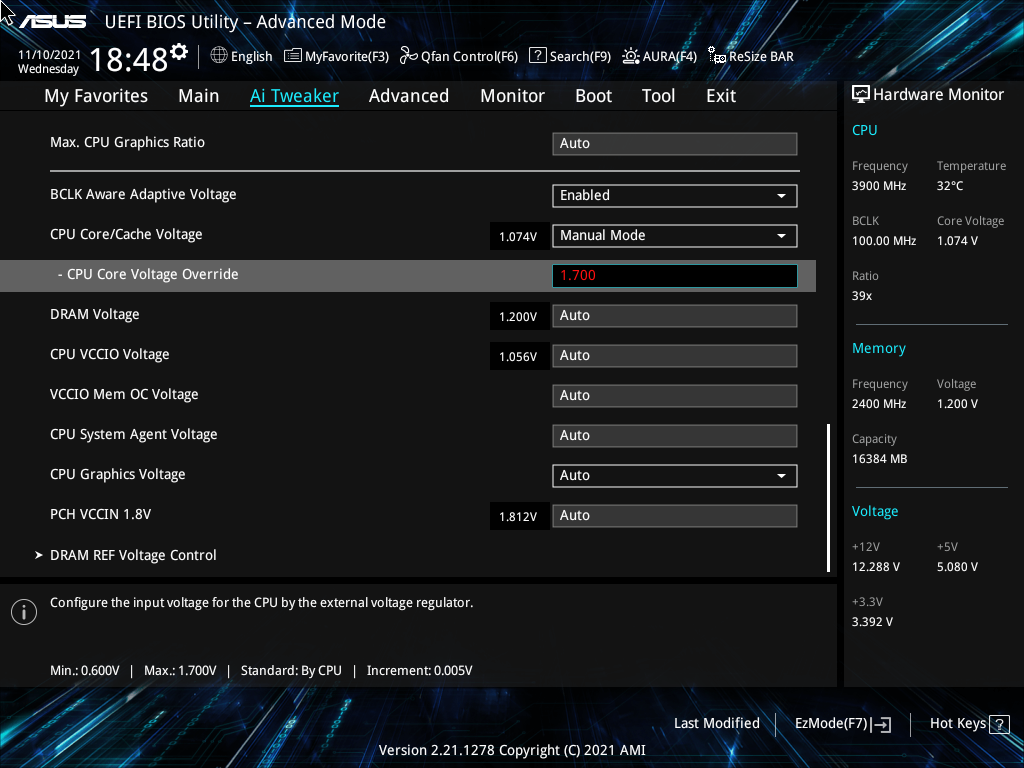Image resolution: width=1024 pixels, height=768 pixels.
Task: Click PCH VCCIN 1.8V Auto field
Action: coord(675,516)
